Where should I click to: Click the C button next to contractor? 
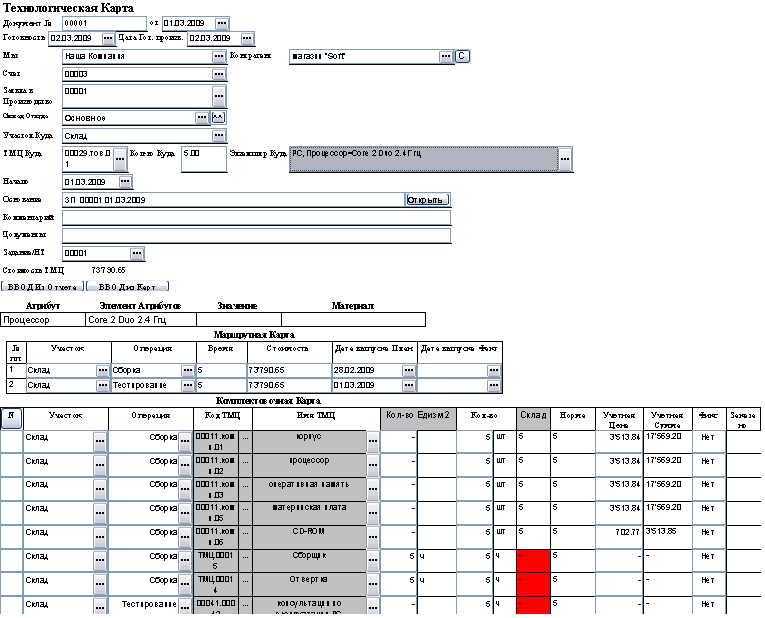[462, 56]
